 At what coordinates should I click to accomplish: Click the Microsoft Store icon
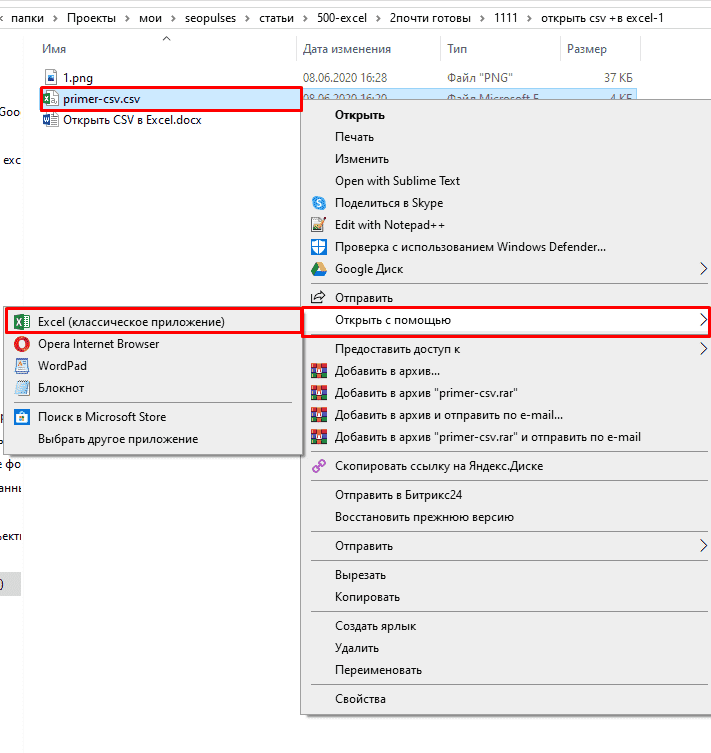coord(22,417)
